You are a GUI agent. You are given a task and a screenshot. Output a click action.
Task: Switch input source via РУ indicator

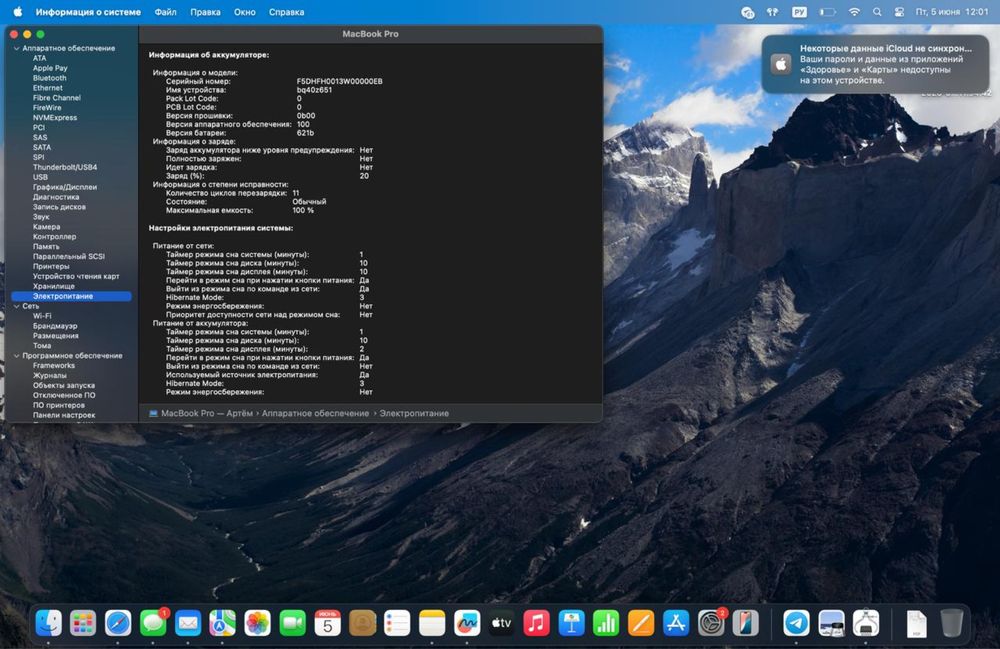coord(799,11)
